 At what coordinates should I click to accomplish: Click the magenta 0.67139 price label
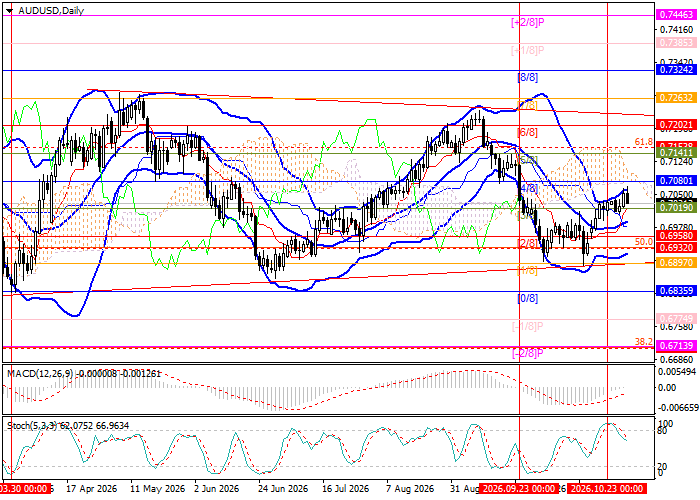pos(676,346)
